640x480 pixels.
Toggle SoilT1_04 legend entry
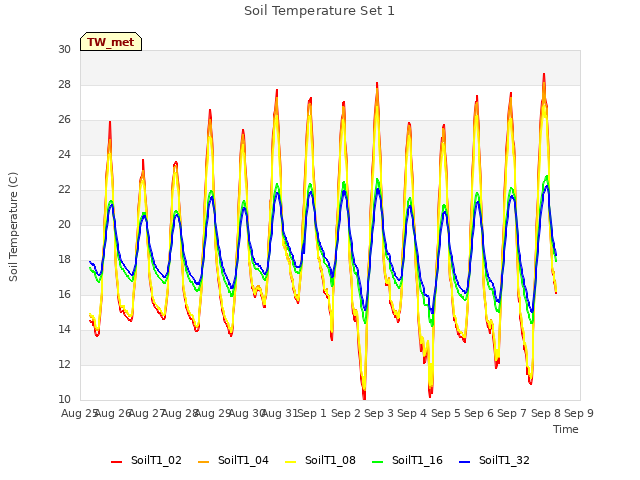[233, 460]
